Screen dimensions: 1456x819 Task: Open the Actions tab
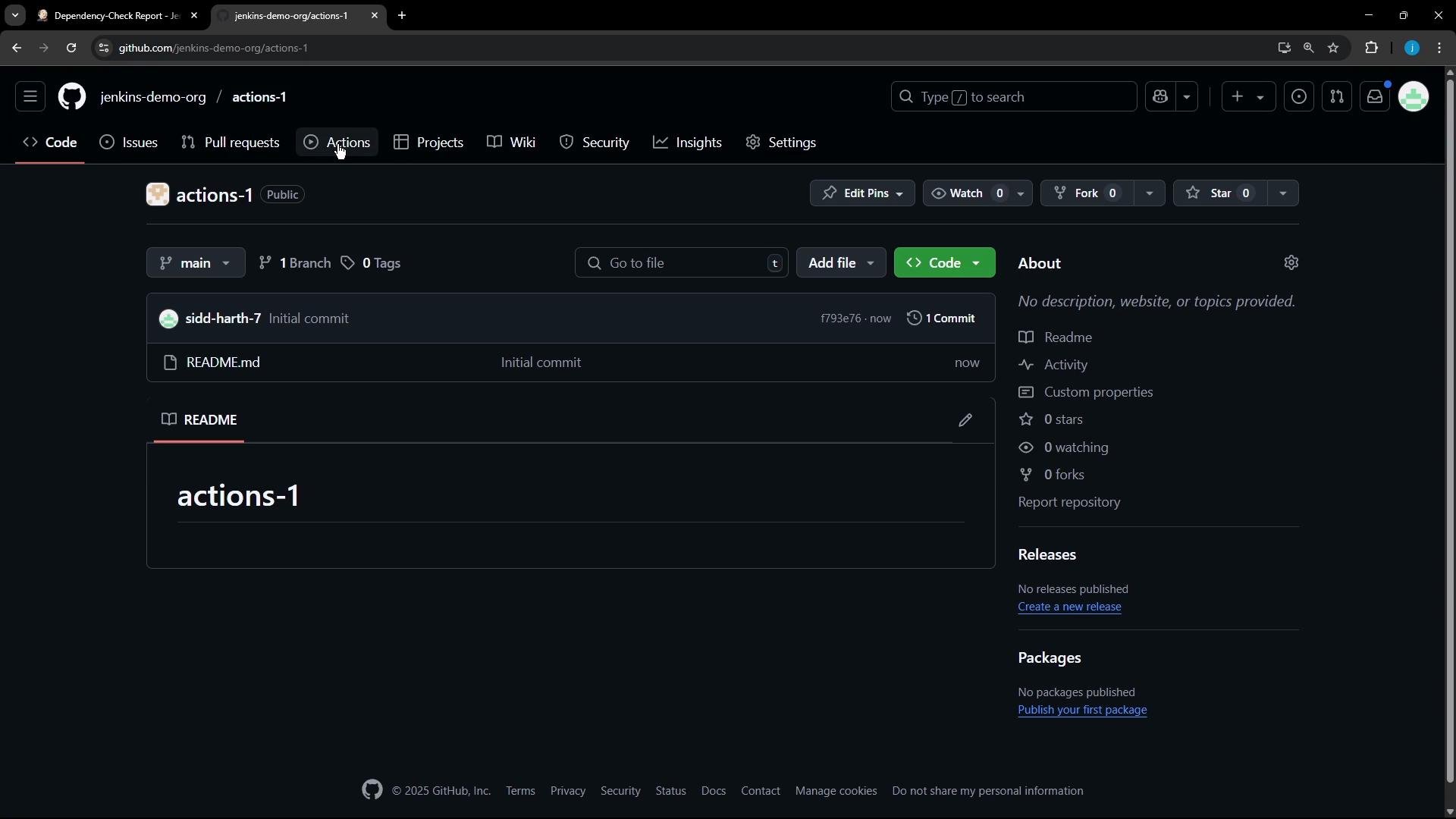coord(337,143)
